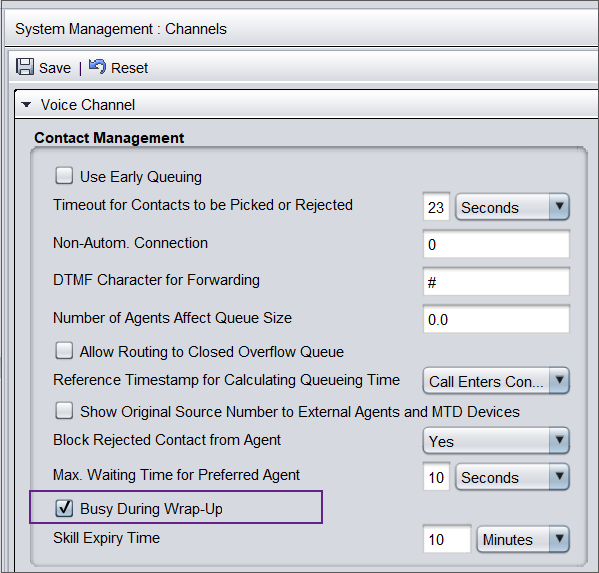The image size is (599, 573).
Task: Enable the Use Early Queuing checkbox
Action: tap(64, 176)
